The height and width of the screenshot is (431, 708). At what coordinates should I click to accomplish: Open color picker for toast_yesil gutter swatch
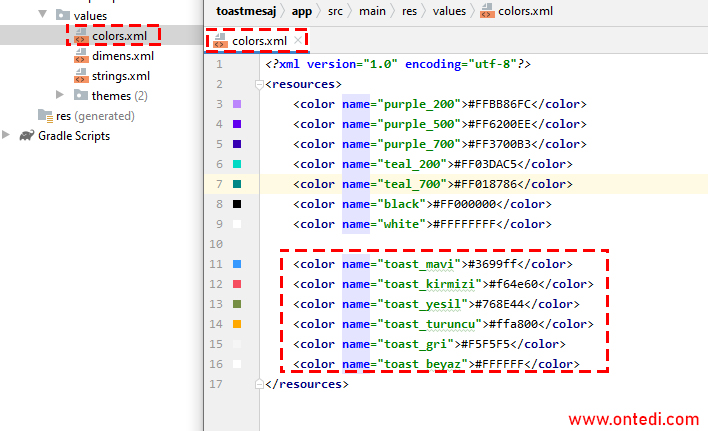(x=237, y=304)
